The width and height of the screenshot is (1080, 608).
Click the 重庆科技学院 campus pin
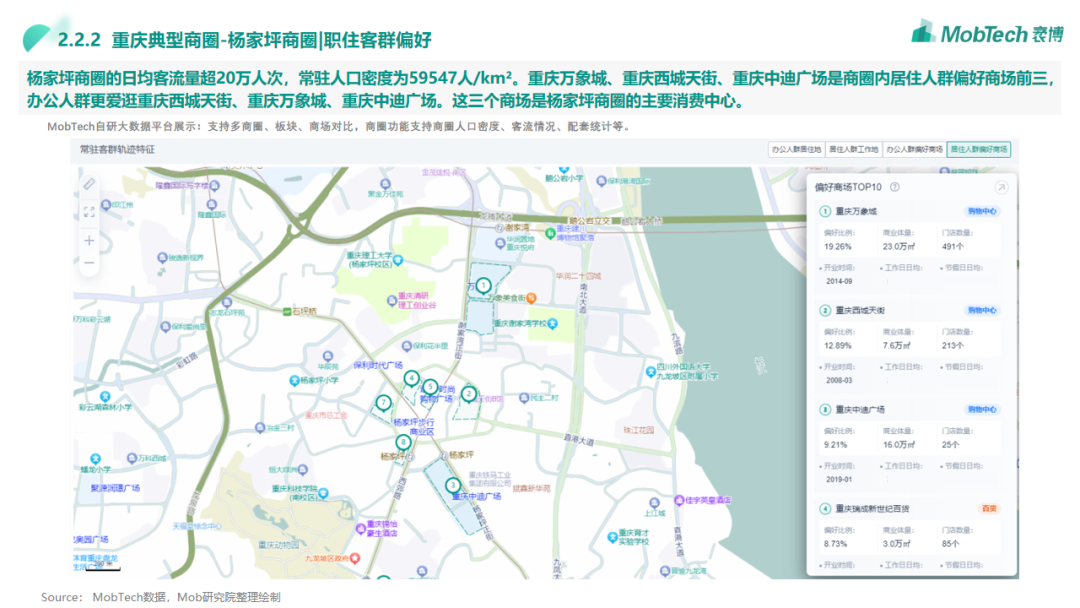[323, 493]
